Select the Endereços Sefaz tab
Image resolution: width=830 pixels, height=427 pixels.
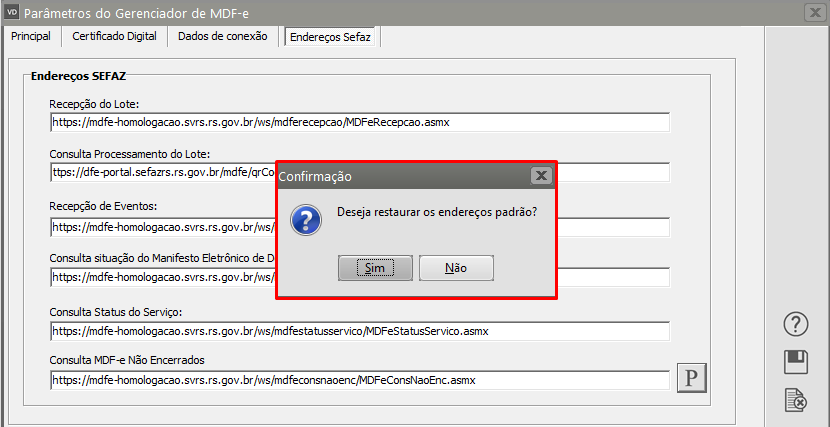(x=330, y=38)
